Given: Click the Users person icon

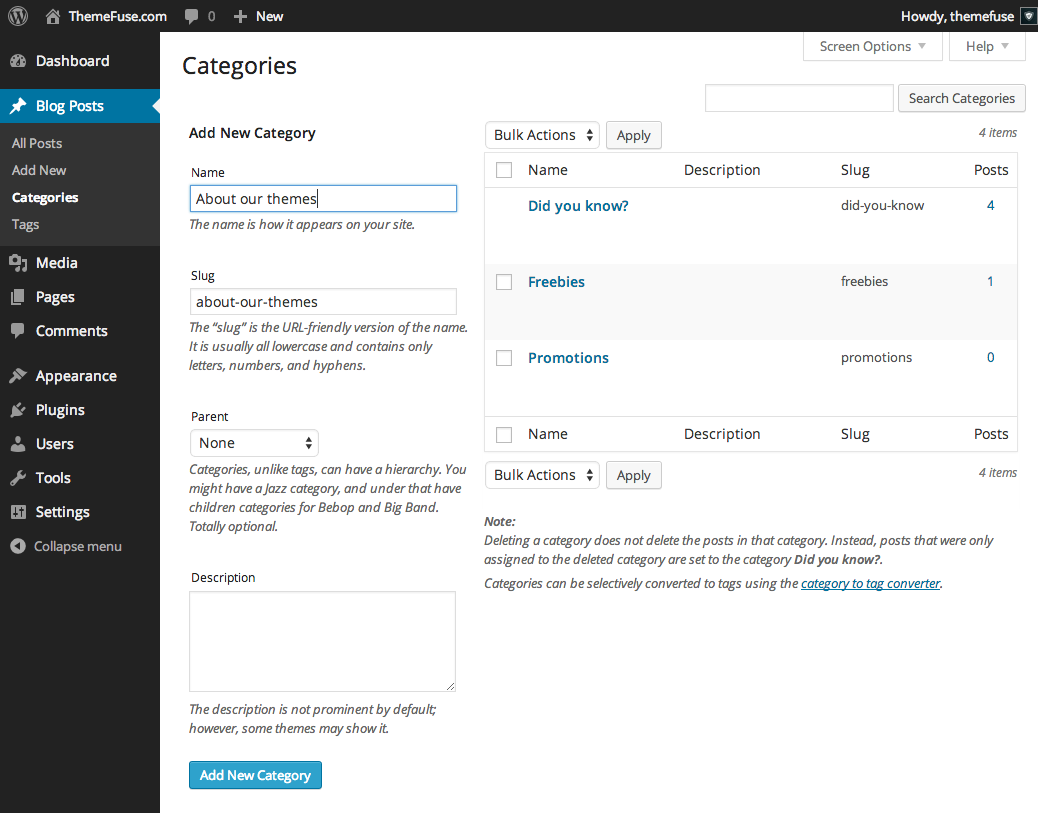Looking at the screenshot, I should pos(19,444).
